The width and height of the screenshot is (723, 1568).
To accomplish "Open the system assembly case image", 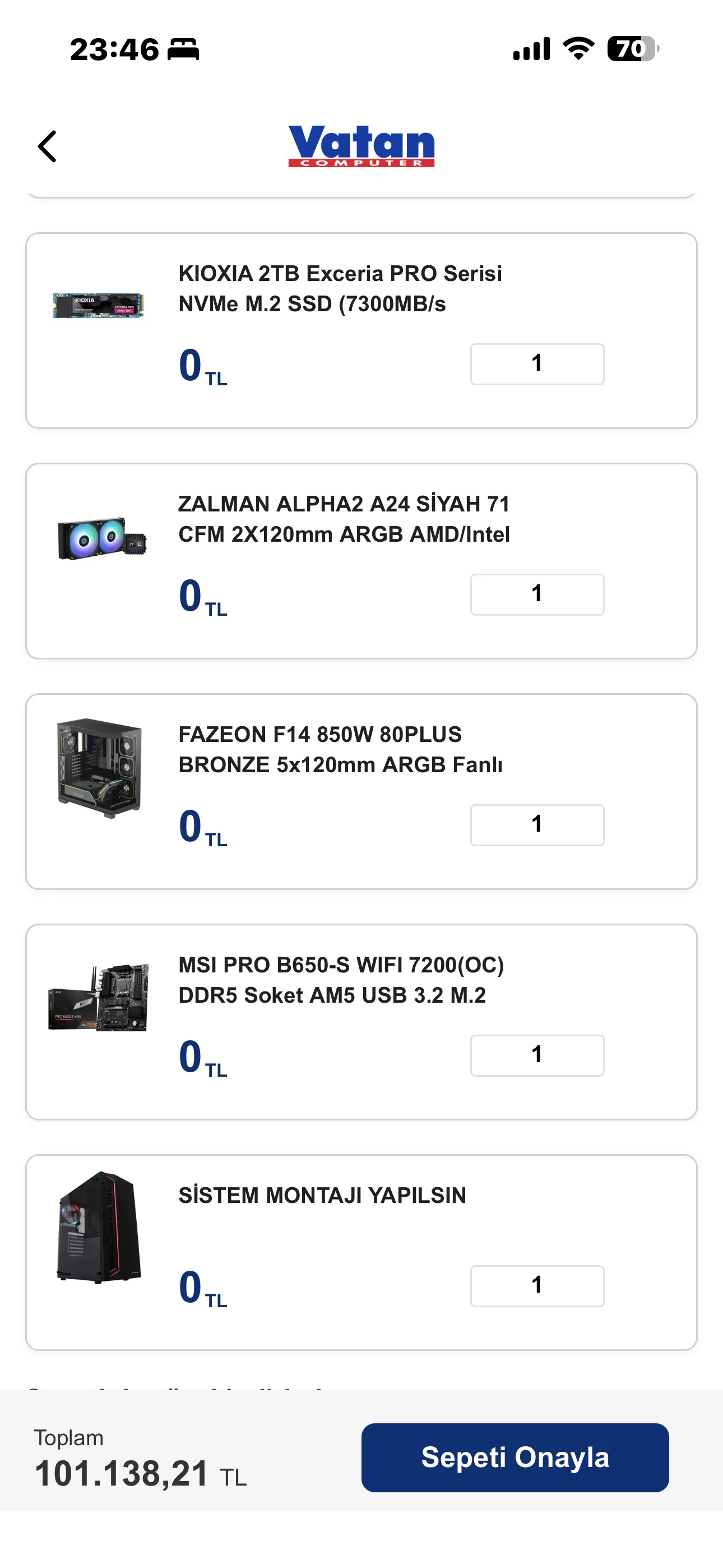I will [x=99, y=1227].
